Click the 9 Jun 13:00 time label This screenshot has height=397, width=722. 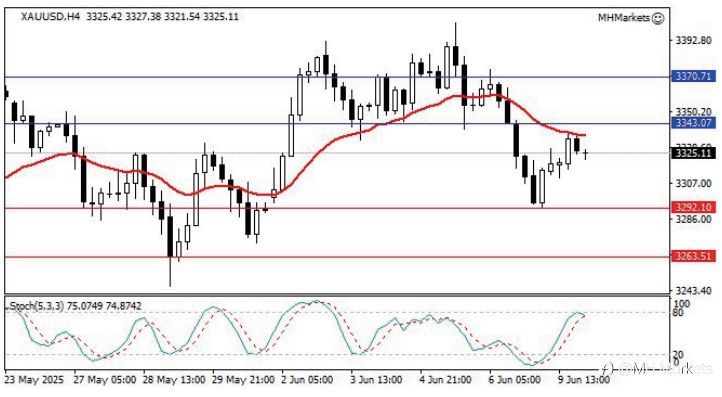583,380
